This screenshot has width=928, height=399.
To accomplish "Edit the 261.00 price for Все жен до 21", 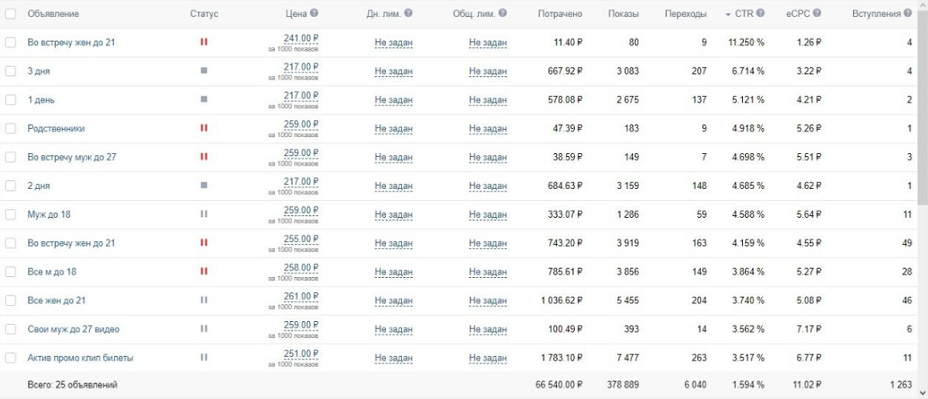I will [x=301, y=297].
